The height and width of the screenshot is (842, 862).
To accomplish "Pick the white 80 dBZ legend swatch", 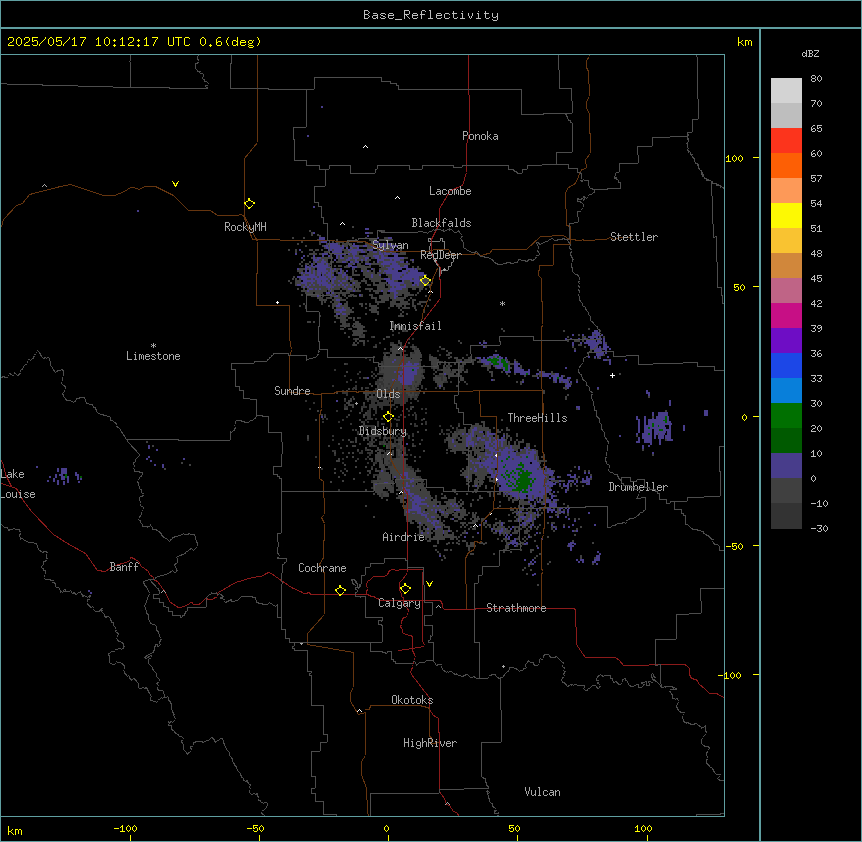I will (786, 91).
